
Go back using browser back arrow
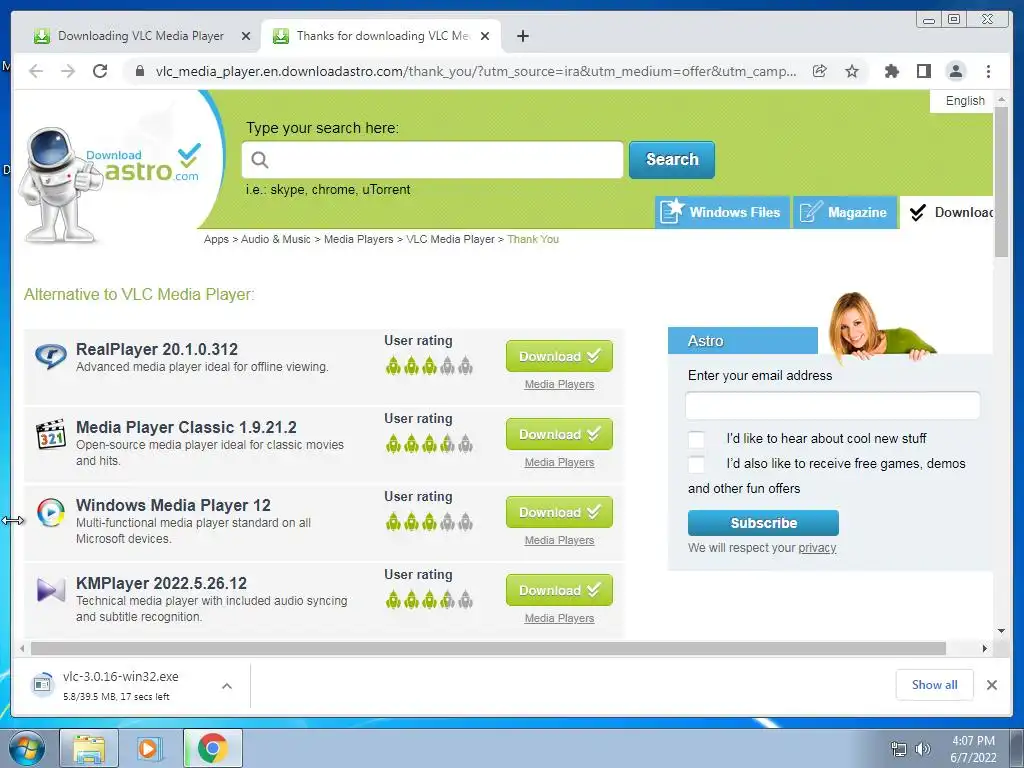36,71
